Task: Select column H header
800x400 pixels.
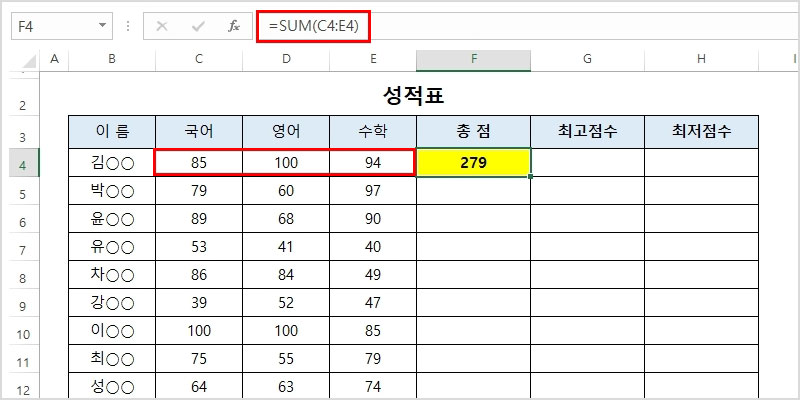Action: tap(702, 60)
